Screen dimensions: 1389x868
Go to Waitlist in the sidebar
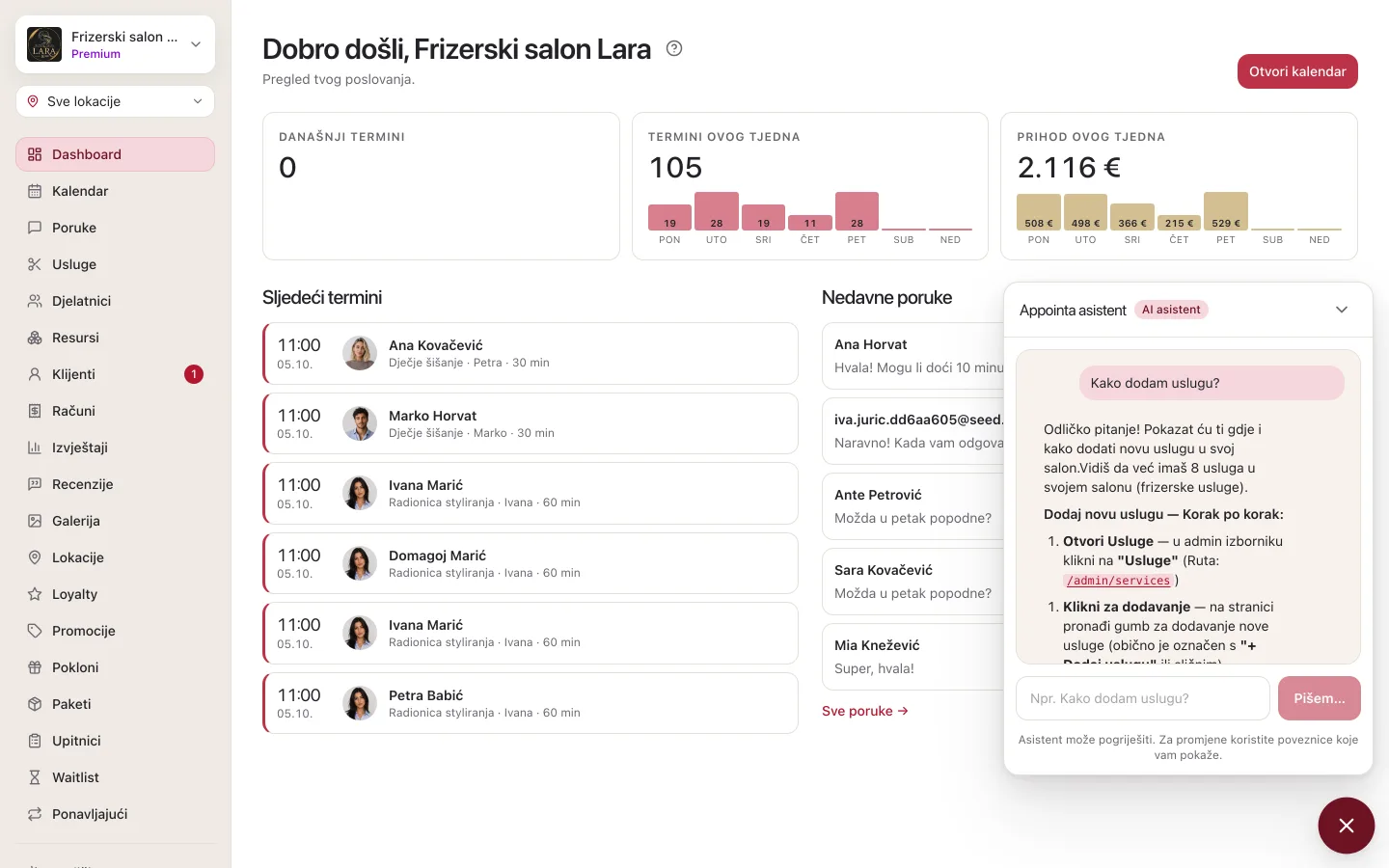[115, 777]
